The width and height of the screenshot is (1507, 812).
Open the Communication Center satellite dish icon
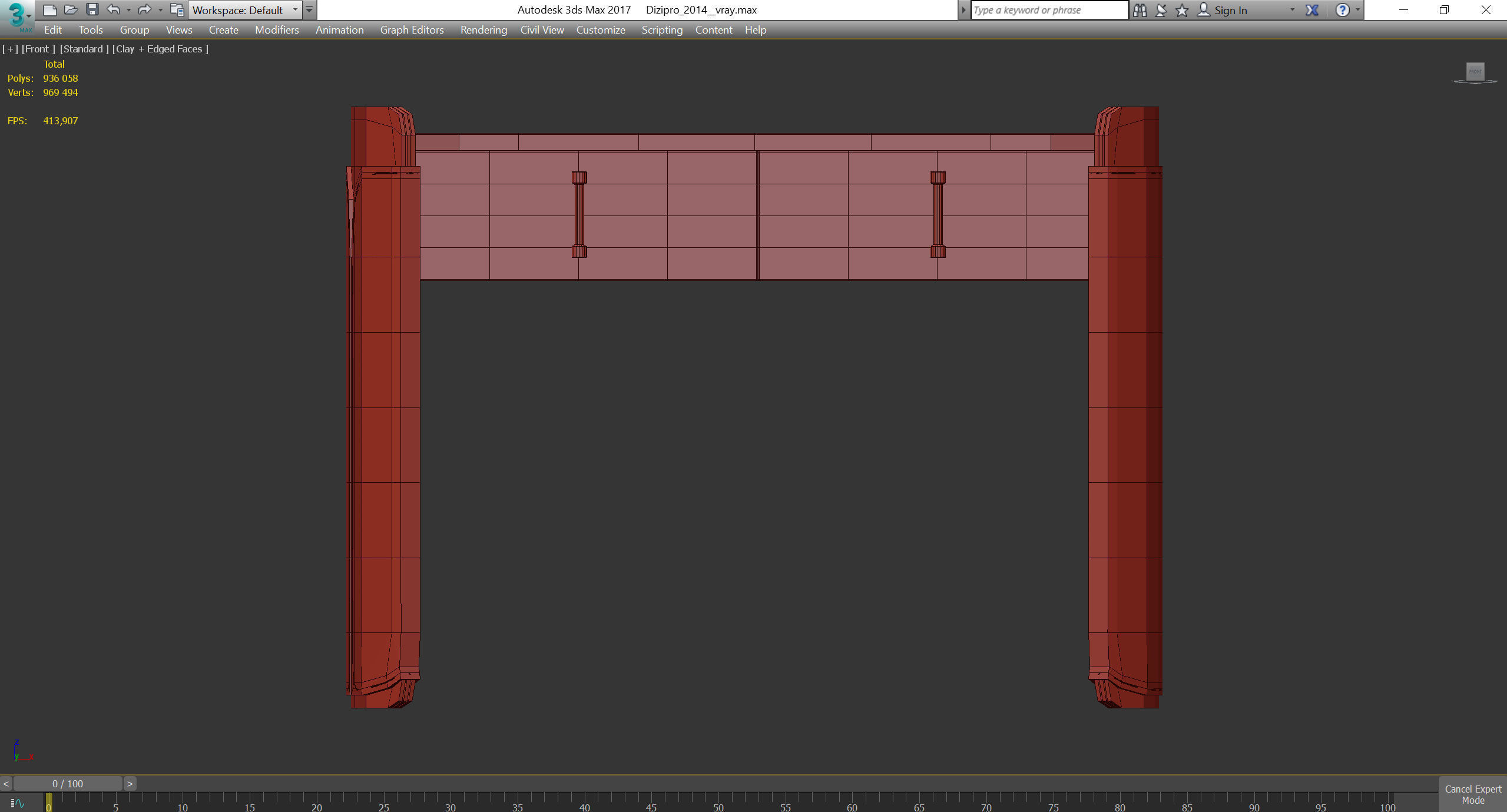tap(1161, 10)
